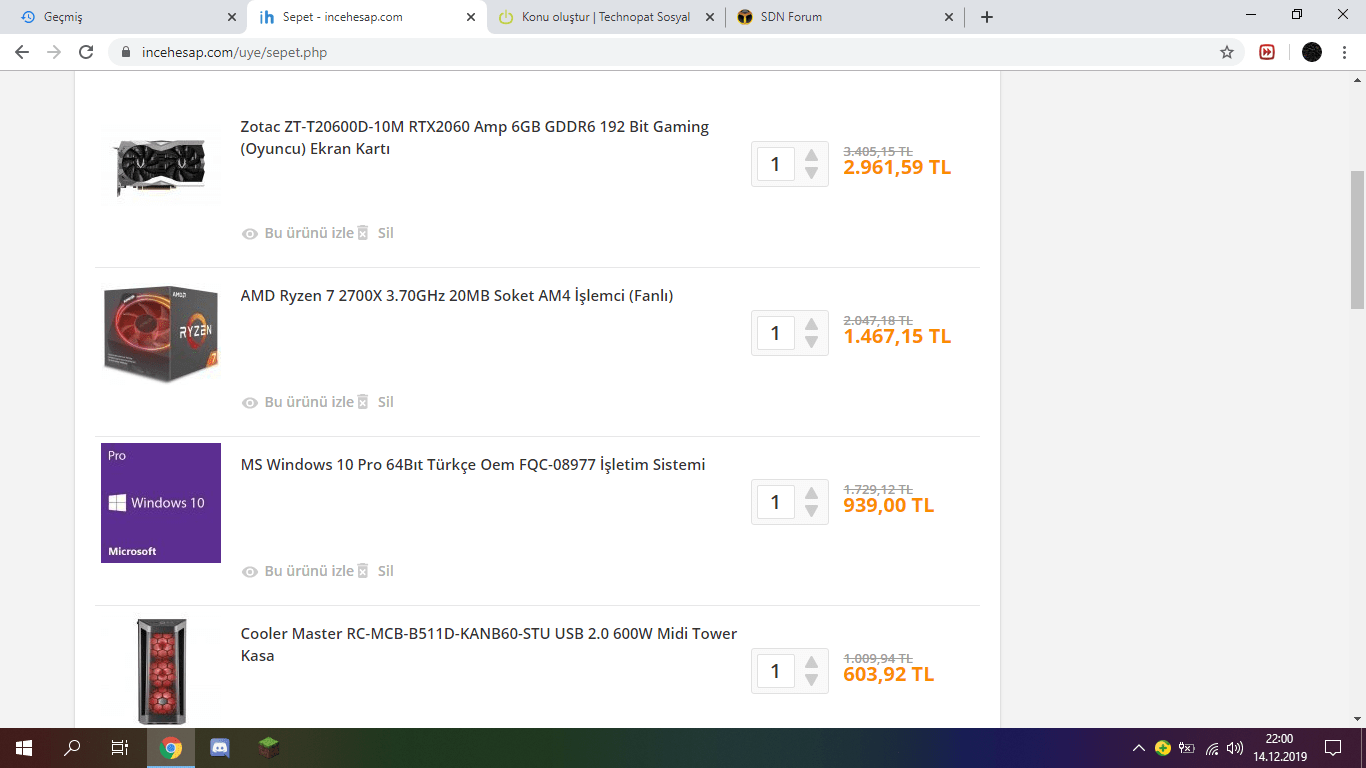This screenshot has width=1366, height=768.
Task: Click the scrollbar up arrow
Action: [1357, 80]
